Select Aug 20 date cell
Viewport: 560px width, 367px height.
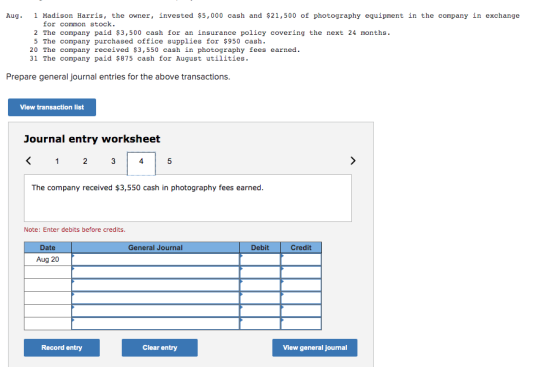[x=48, y=260]
